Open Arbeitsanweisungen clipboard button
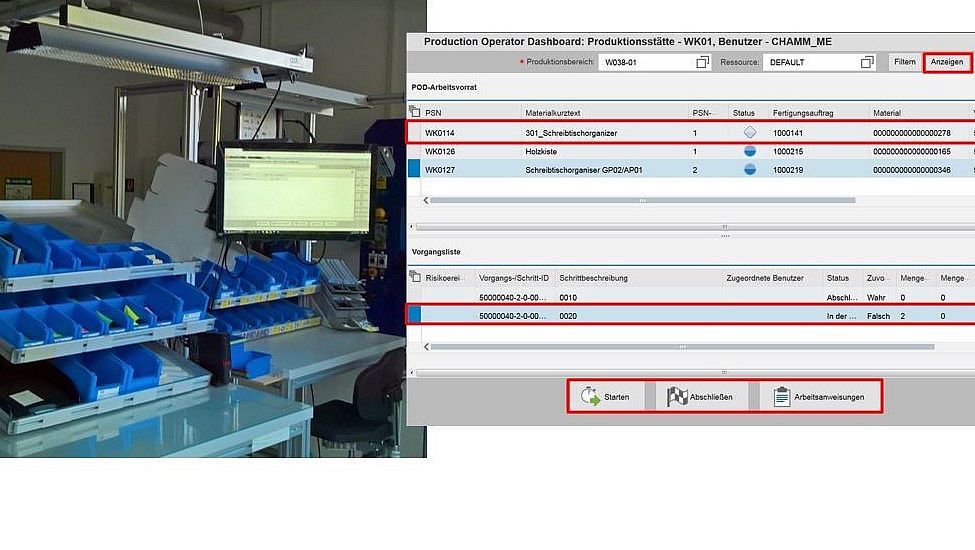975x550 pixels. pyautogui.click(x=818, y=397)
